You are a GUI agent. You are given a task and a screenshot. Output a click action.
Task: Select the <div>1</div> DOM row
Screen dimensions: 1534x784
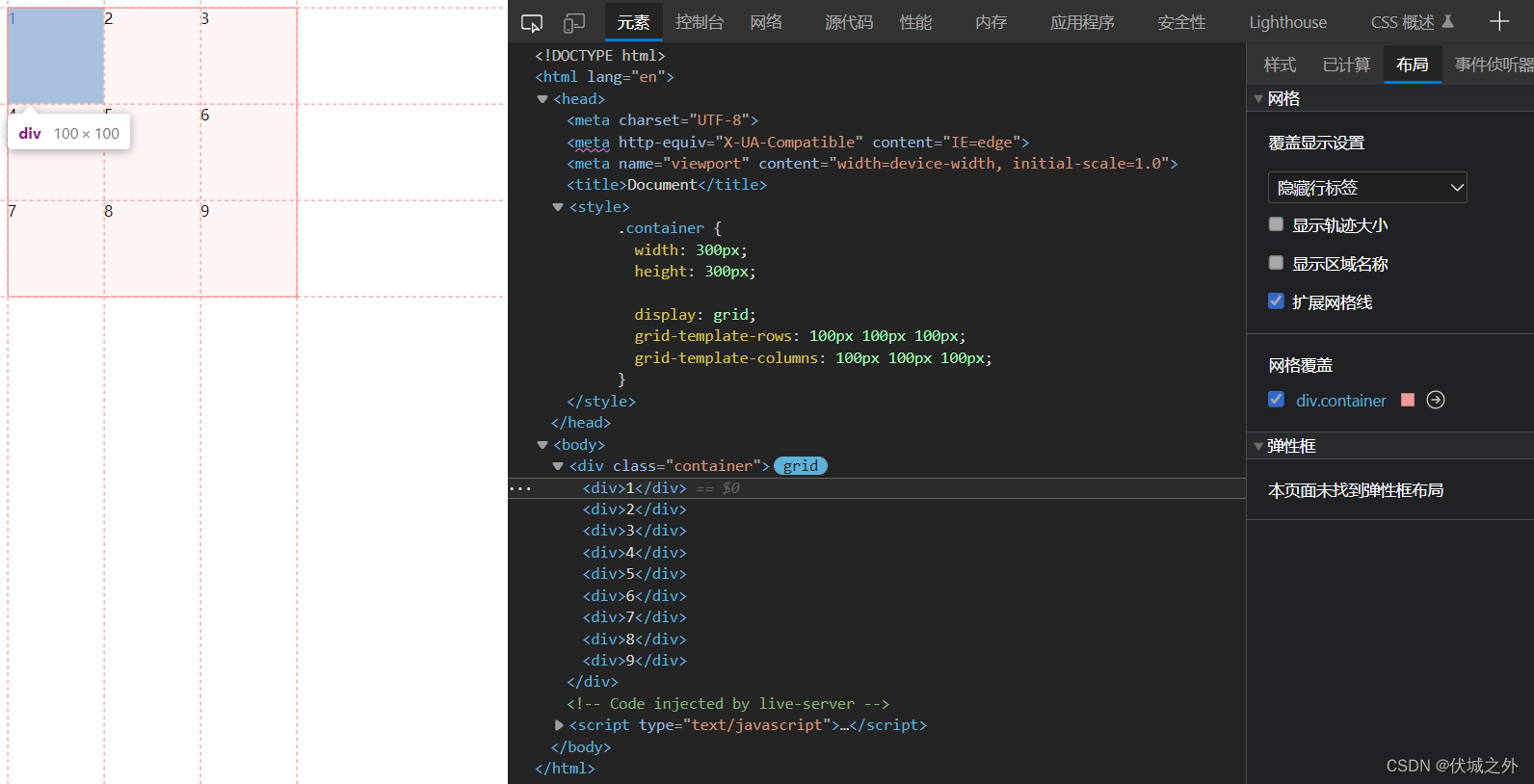click(x=634, y=488)
